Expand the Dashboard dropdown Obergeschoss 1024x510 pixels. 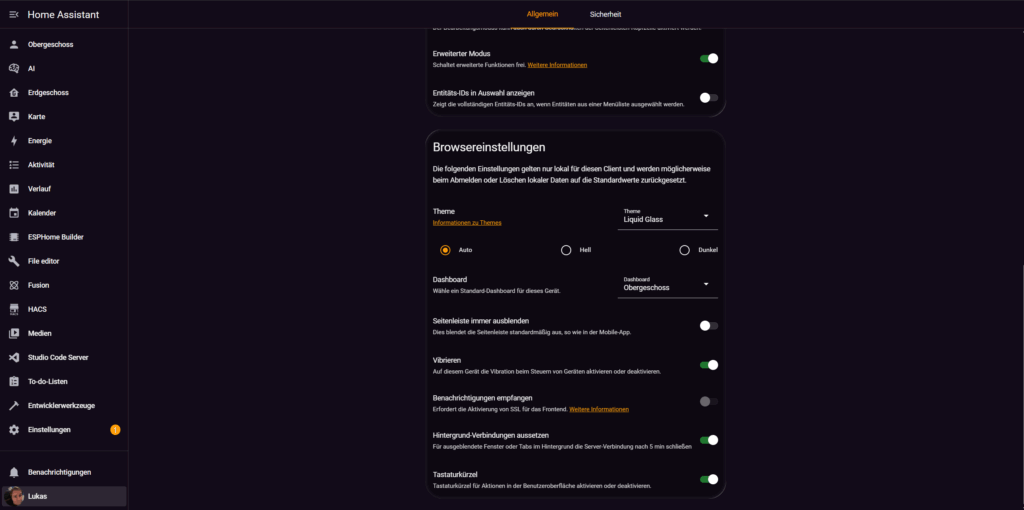tap(667, 284)
